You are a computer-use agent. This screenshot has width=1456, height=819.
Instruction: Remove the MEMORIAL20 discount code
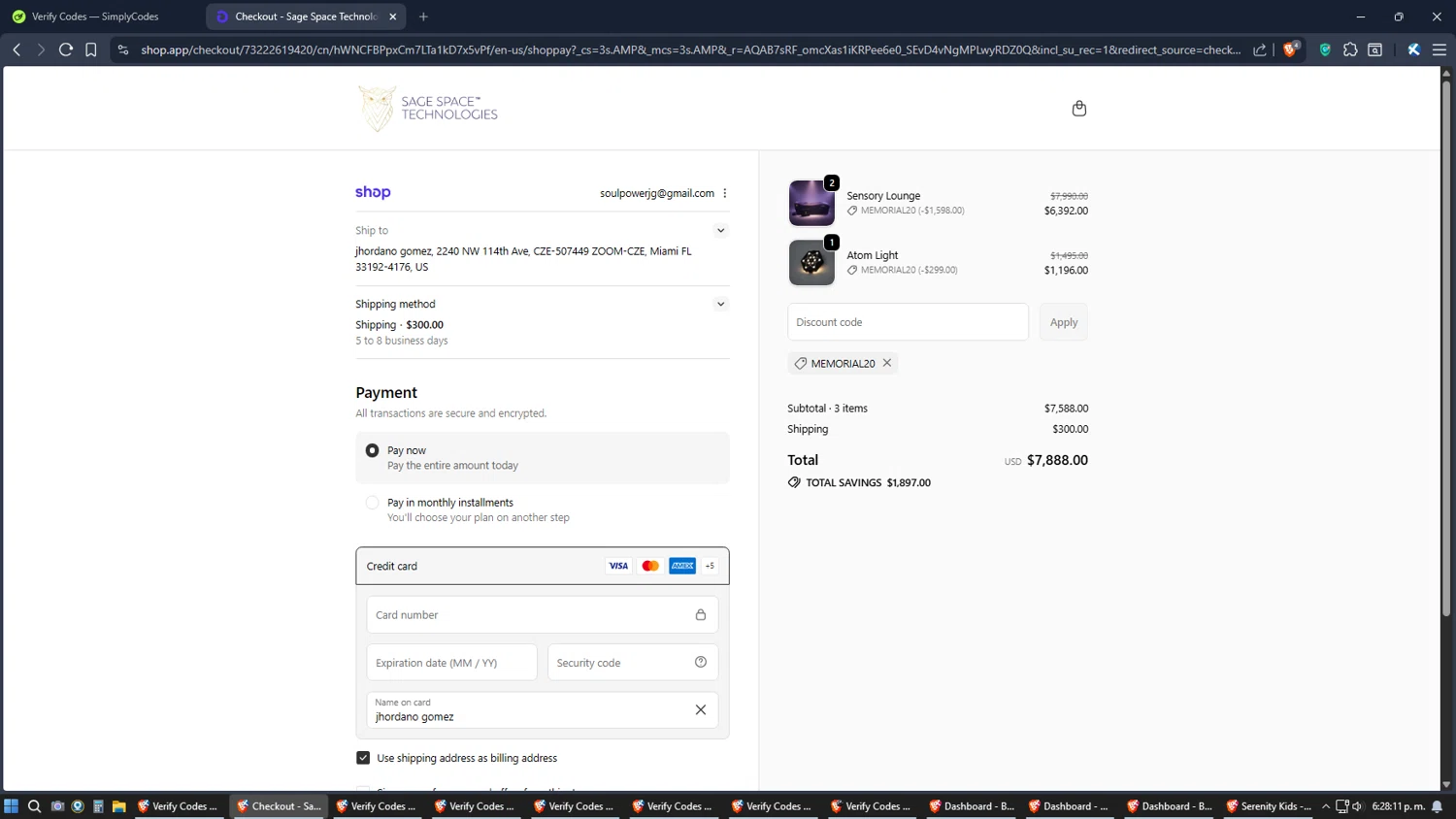(x=887, y=363)
